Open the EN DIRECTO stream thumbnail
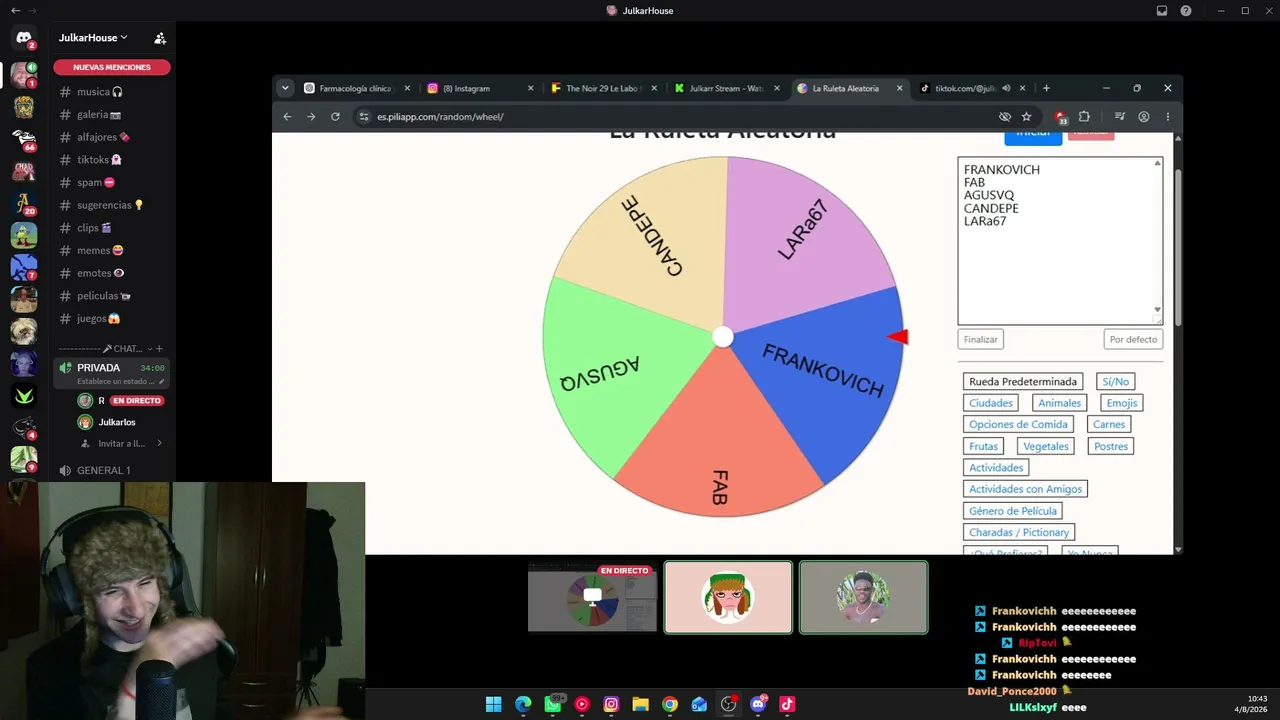The image size is (1280, 720). tap(592, 597)
